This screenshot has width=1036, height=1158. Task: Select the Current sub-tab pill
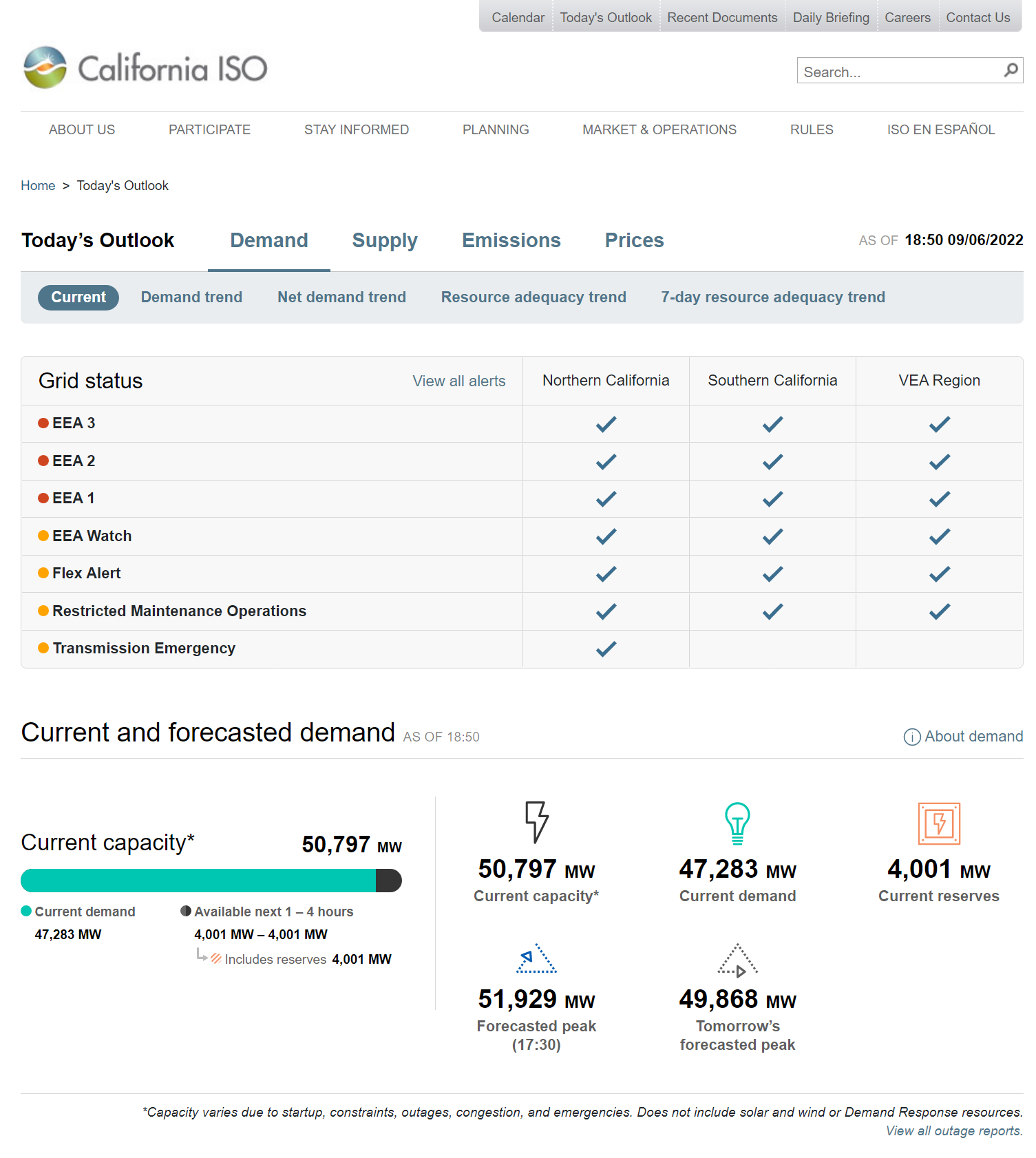[x=78, y=297]
